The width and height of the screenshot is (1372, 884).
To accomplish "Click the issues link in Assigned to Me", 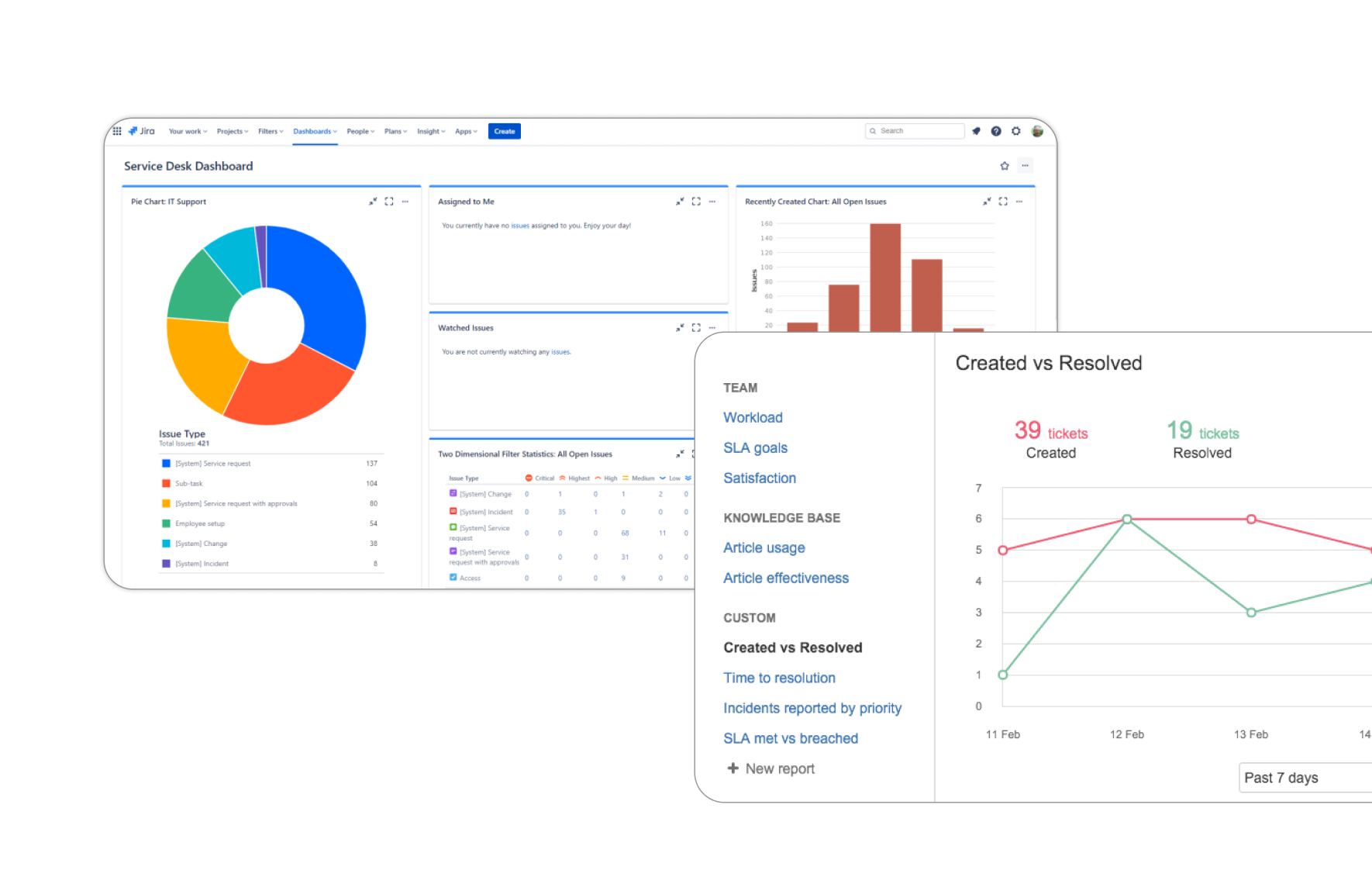I will tap(520, 226).
